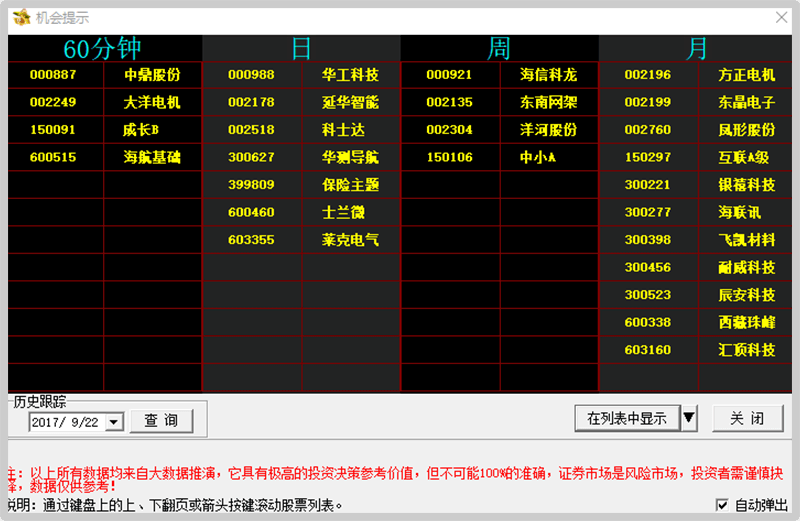Close the 机会提示 window with X

point(781,17)
